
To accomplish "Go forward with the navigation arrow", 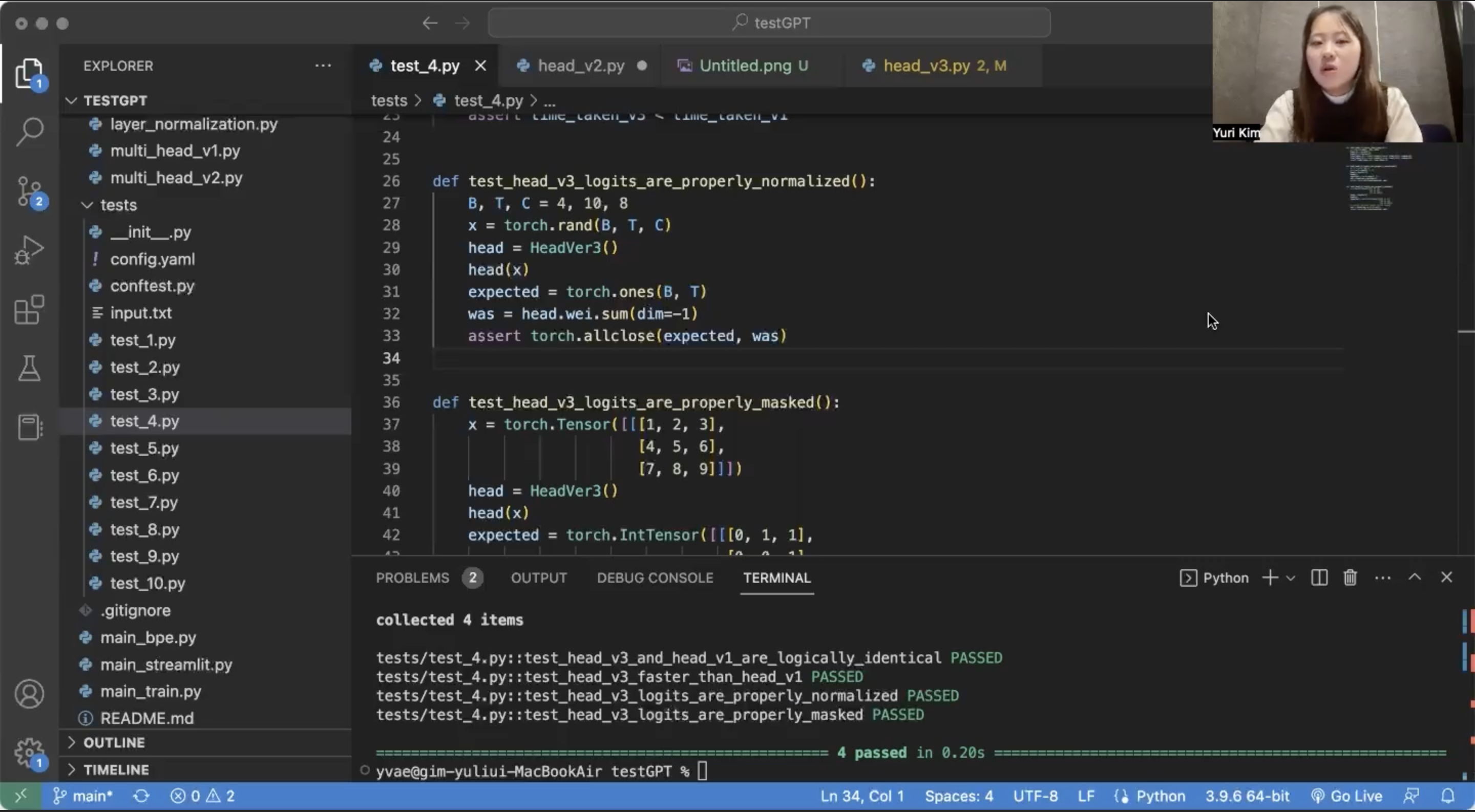I will [462, 23].
